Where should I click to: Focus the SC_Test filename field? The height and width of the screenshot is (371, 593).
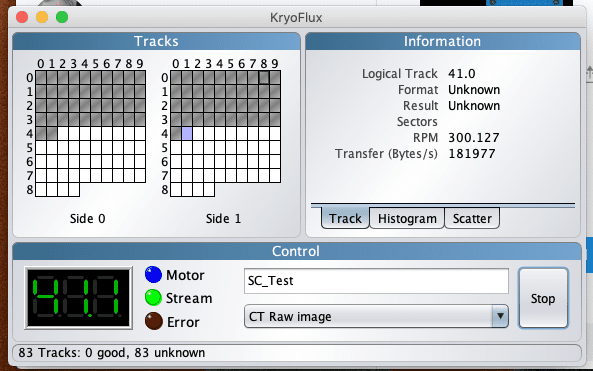coord(376,281)
